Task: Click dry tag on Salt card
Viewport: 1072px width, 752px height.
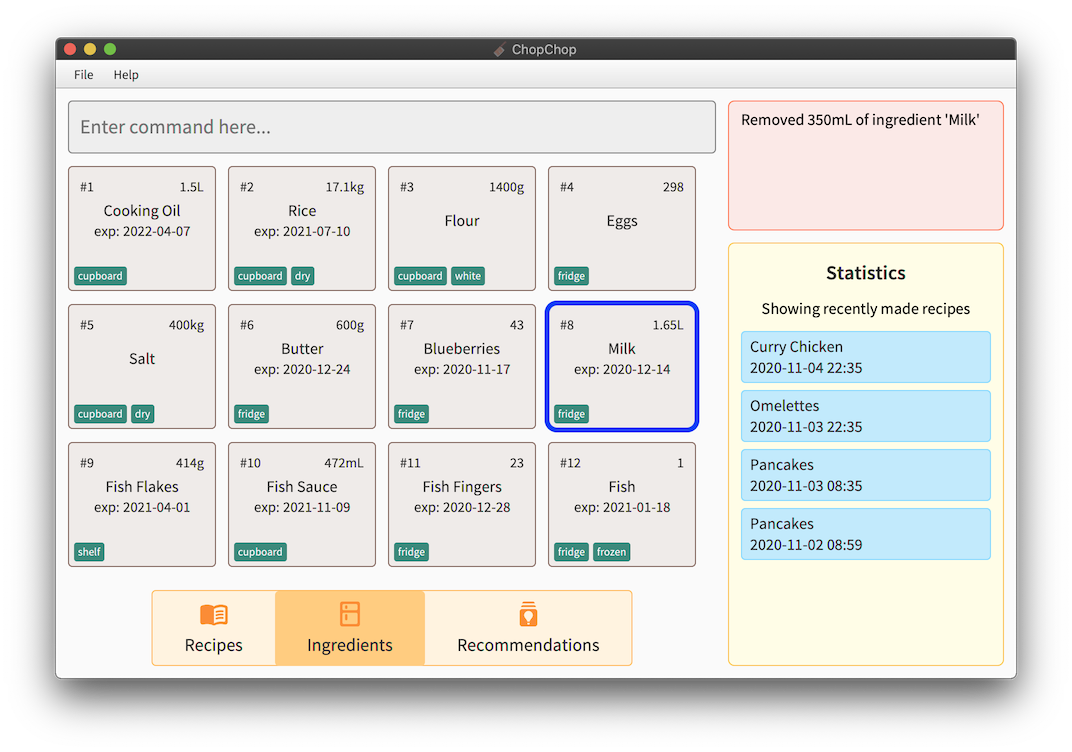Action: [142, 414]
